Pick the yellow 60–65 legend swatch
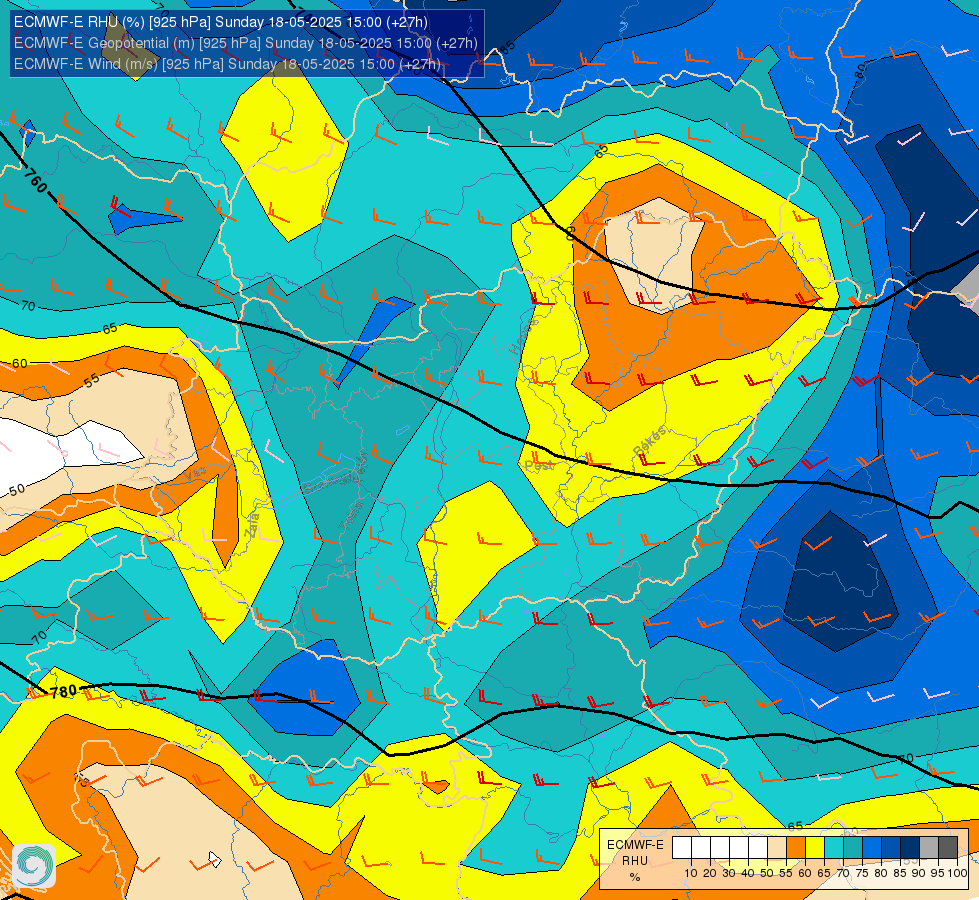Viewport: 979px width, 900px height. (x=815, y=848)
